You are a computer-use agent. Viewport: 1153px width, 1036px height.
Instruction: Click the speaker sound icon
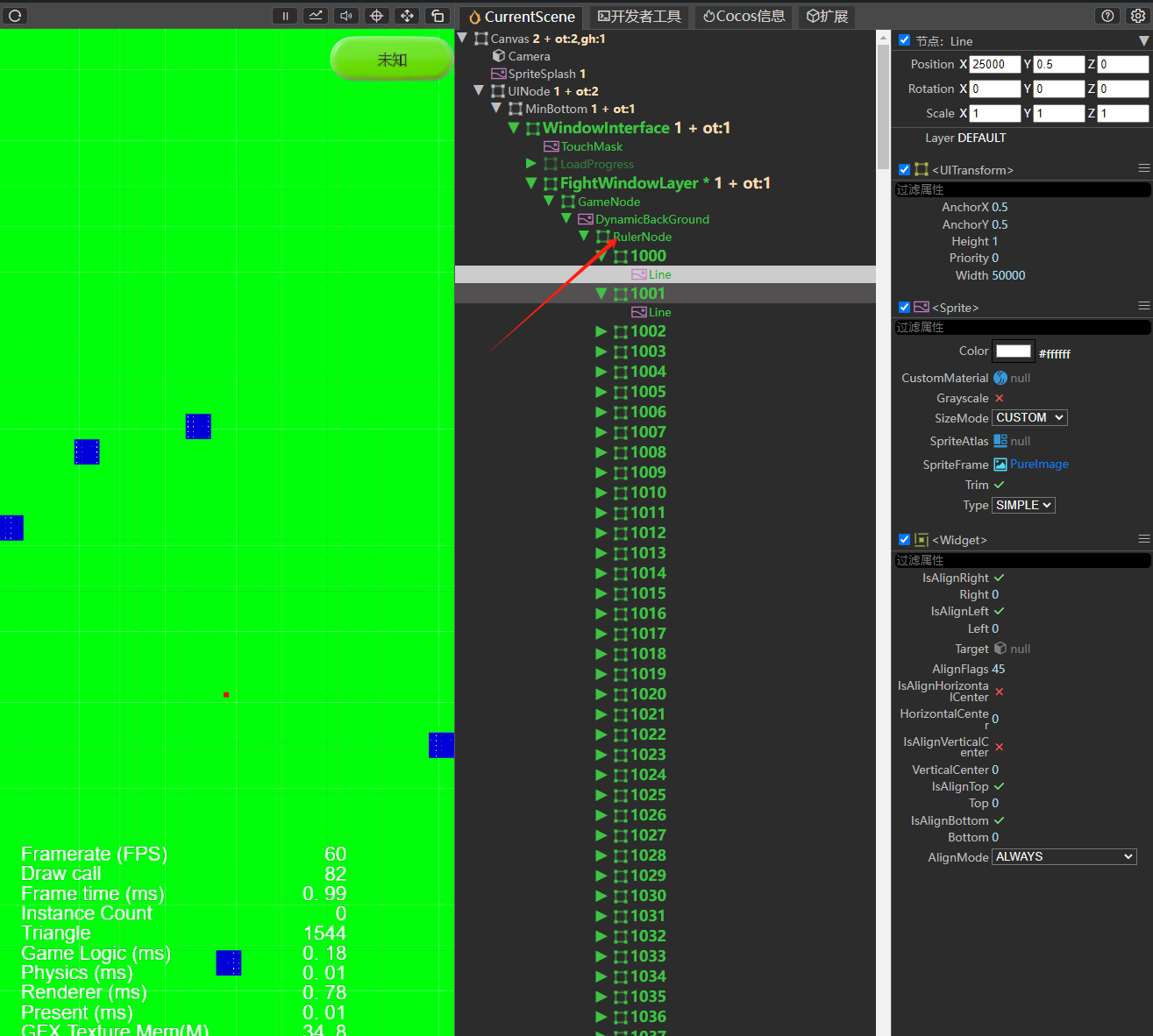pyautogui.click(x=346, y=16)
